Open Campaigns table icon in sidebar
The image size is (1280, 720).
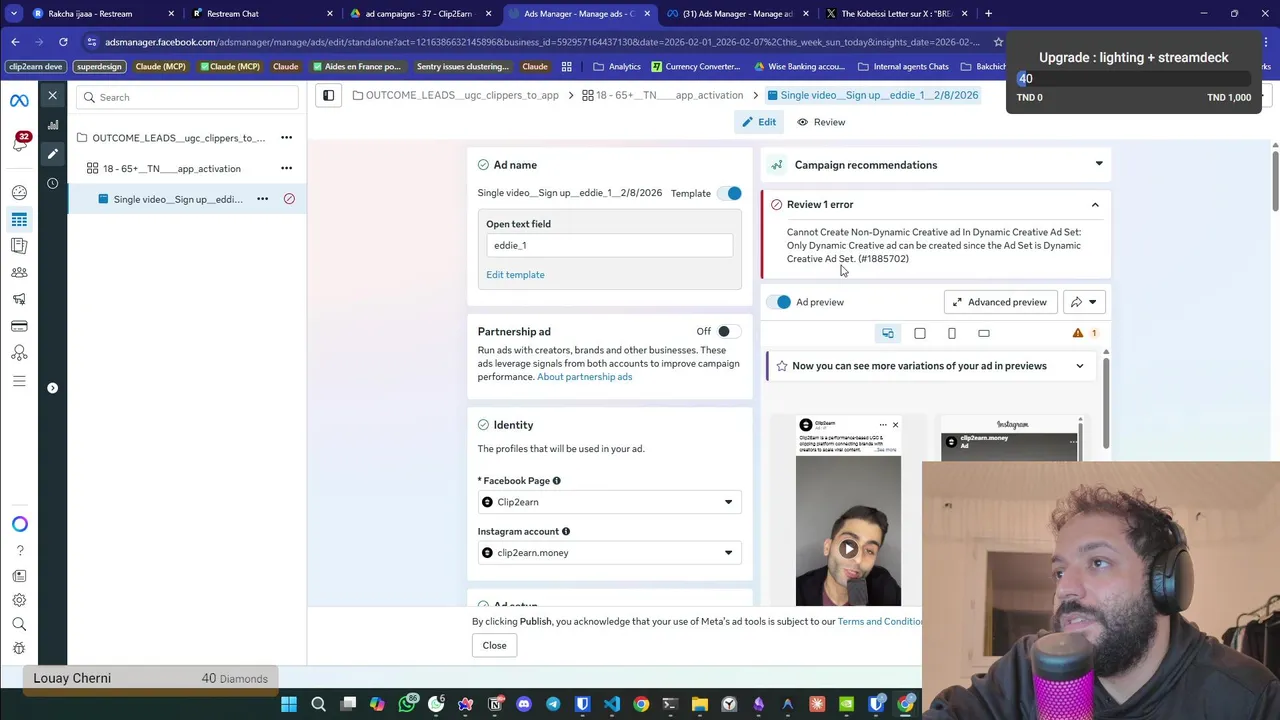[19, 219]
